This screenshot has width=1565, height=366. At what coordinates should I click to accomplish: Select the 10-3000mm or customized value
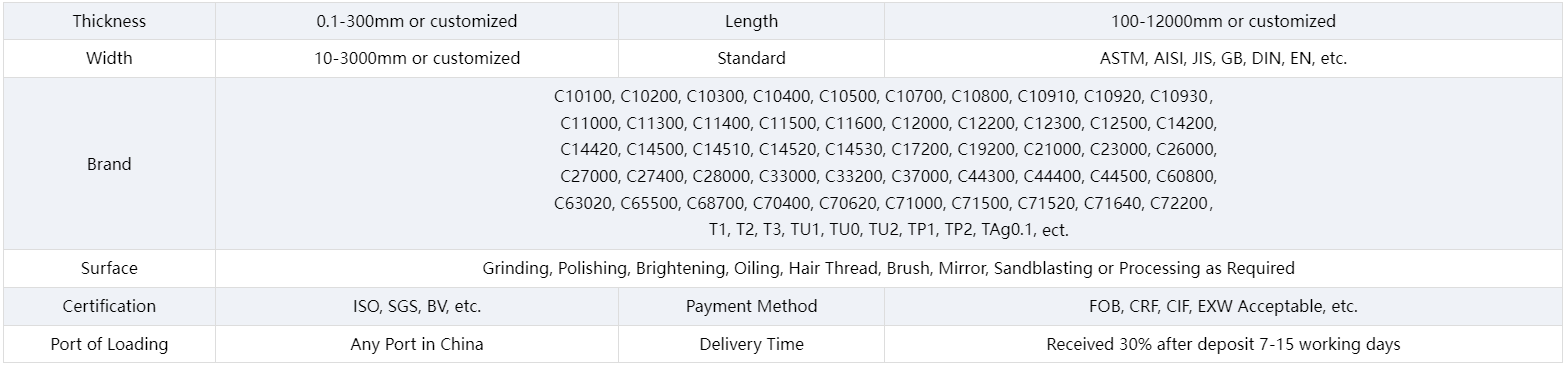[417, 58]
